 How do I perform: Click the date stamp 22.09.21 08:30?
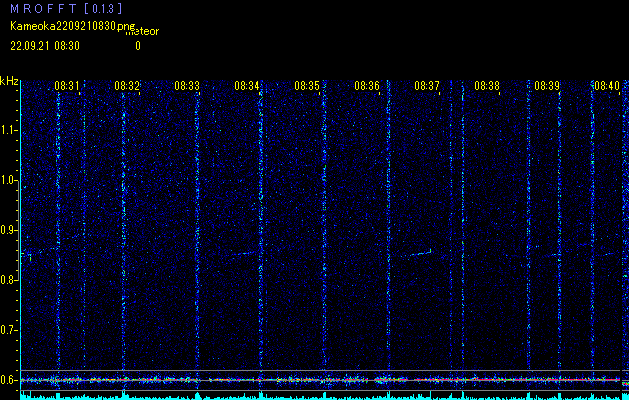pos(45,46)
